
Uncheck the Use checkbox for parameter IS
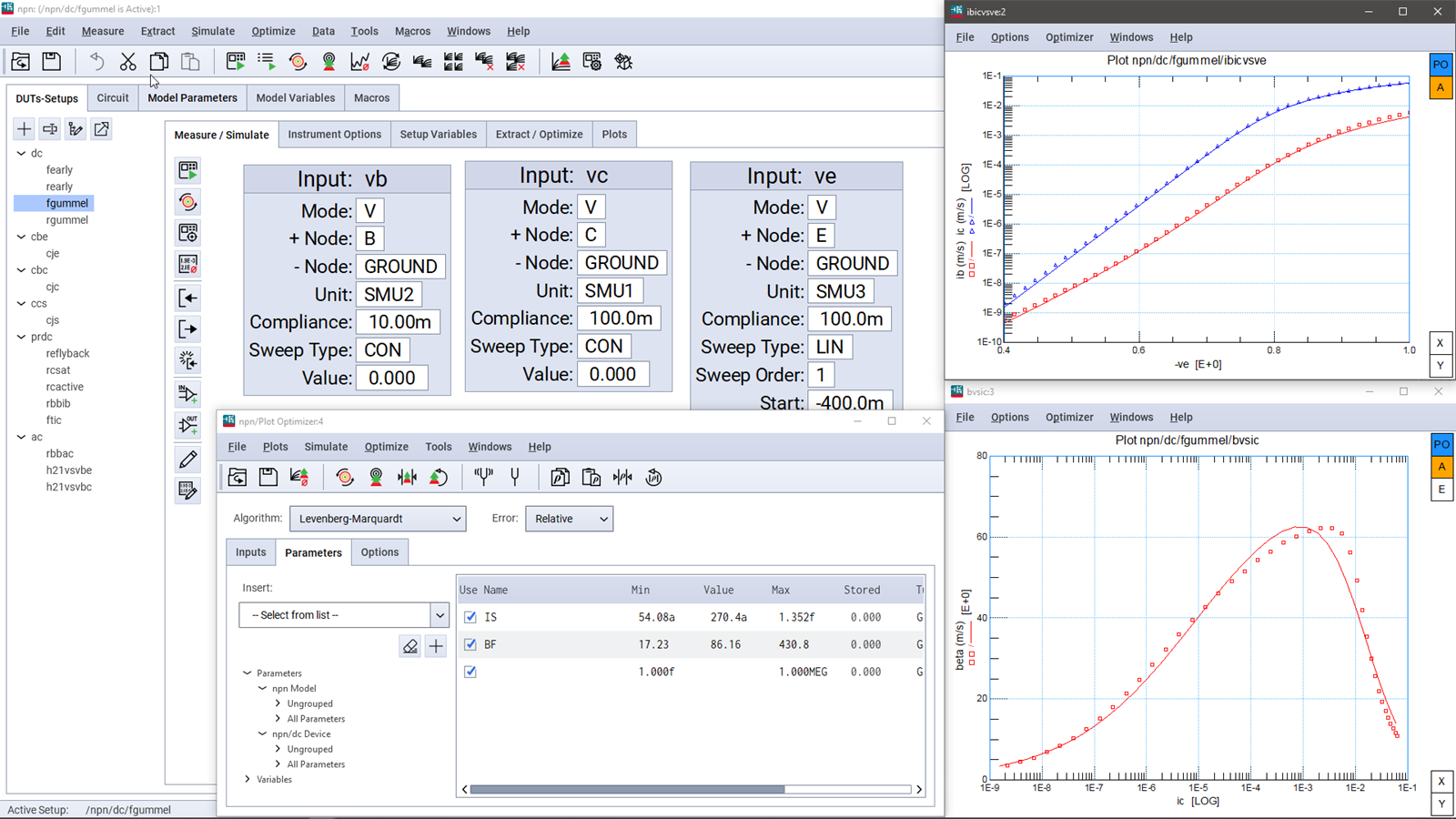coord(470,617)
